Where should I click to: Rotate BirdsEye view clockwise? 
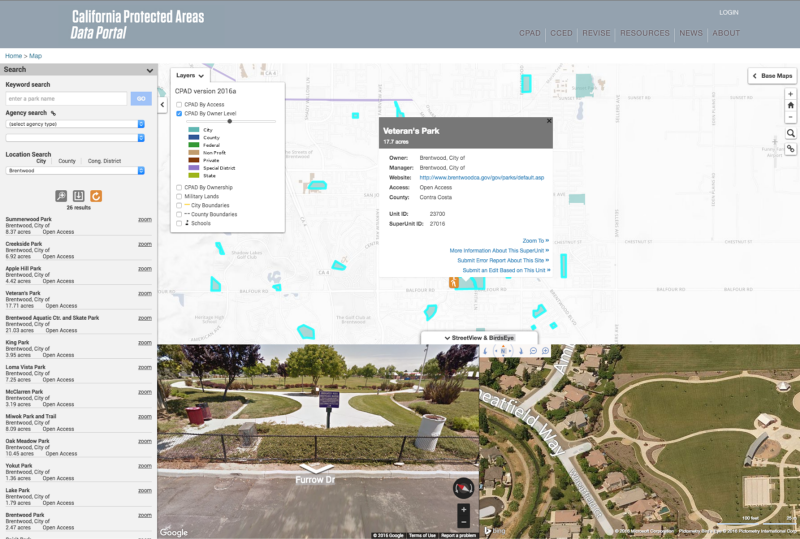(521, 351)
